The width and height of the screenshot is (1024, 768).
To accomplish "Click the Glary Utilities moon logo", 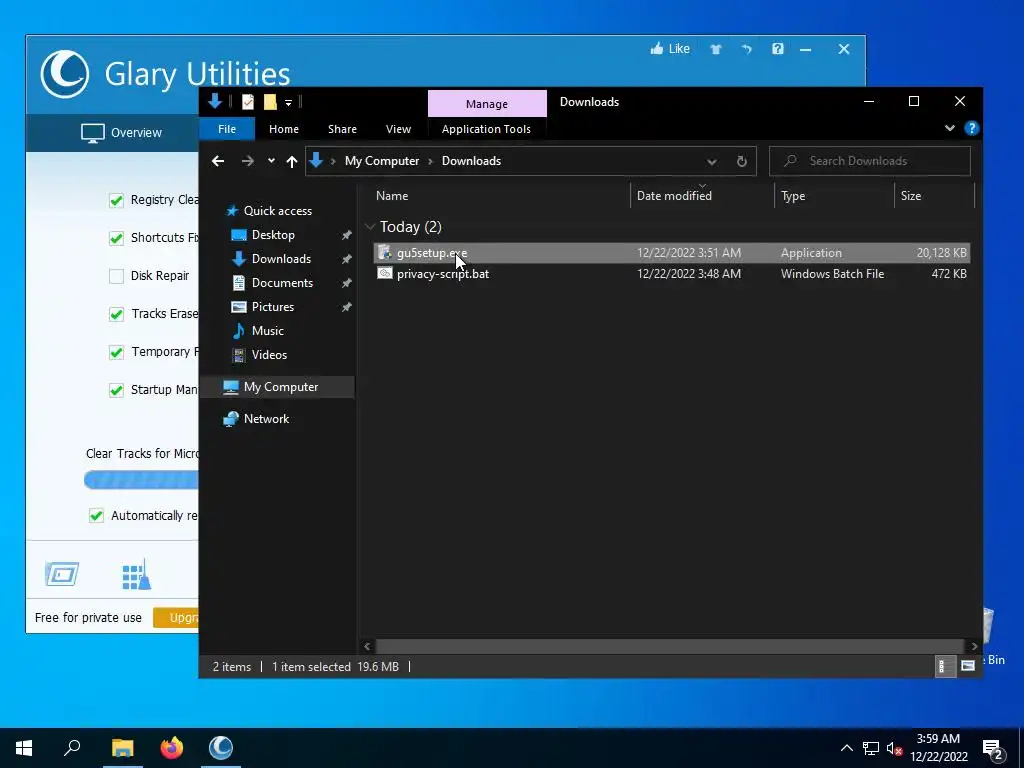I will pos(65,74).
